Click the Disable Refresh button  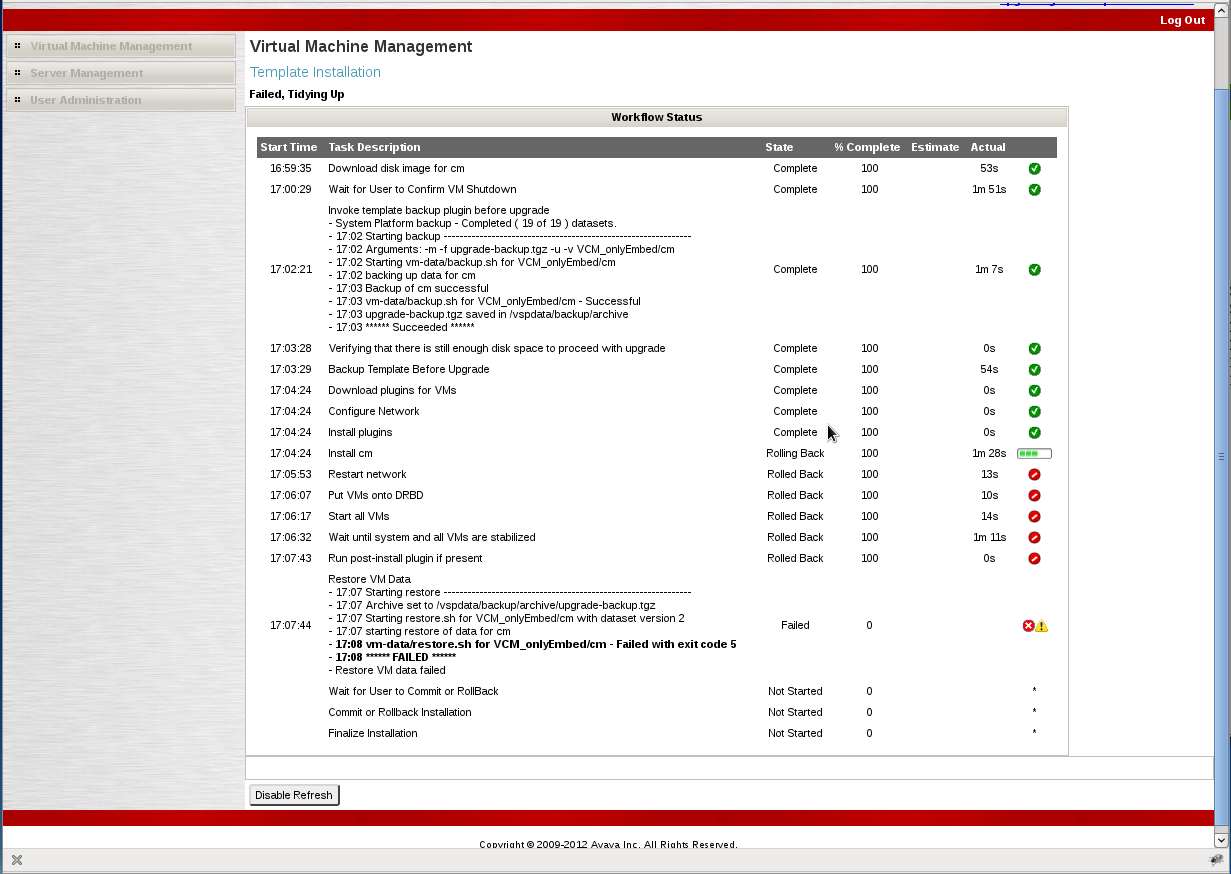point(294,795)
